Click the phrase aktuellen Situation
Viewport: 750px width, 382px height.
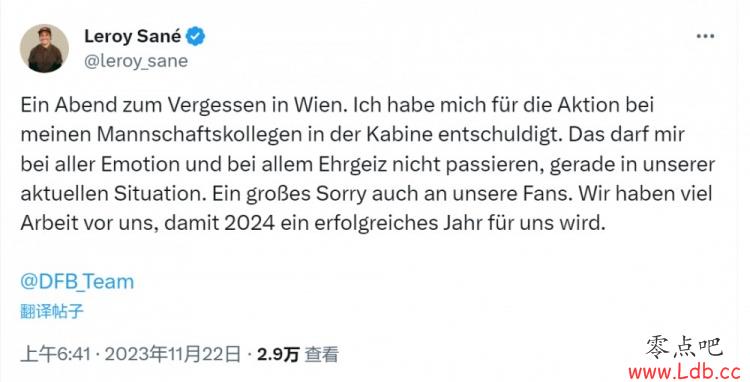(113, 194)
